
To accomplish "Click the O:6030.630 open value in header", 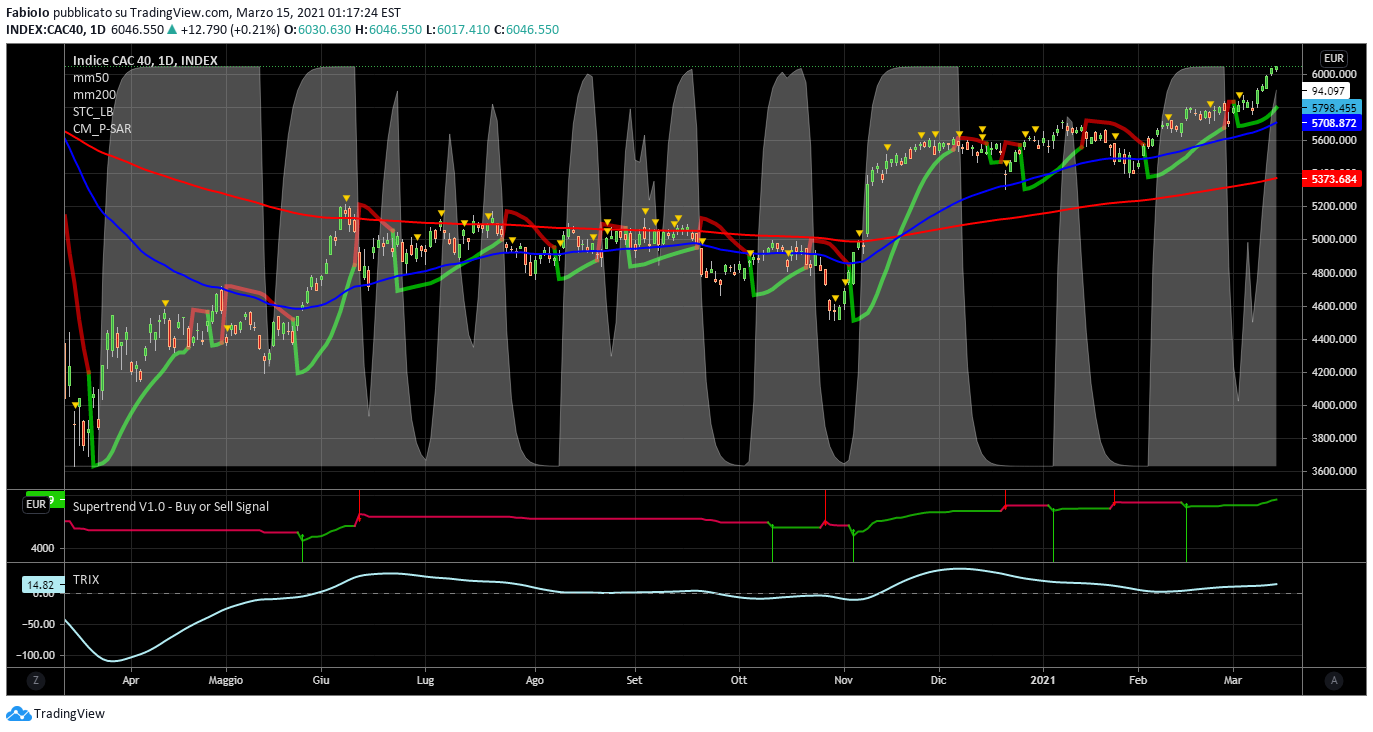I will (318, 30).
